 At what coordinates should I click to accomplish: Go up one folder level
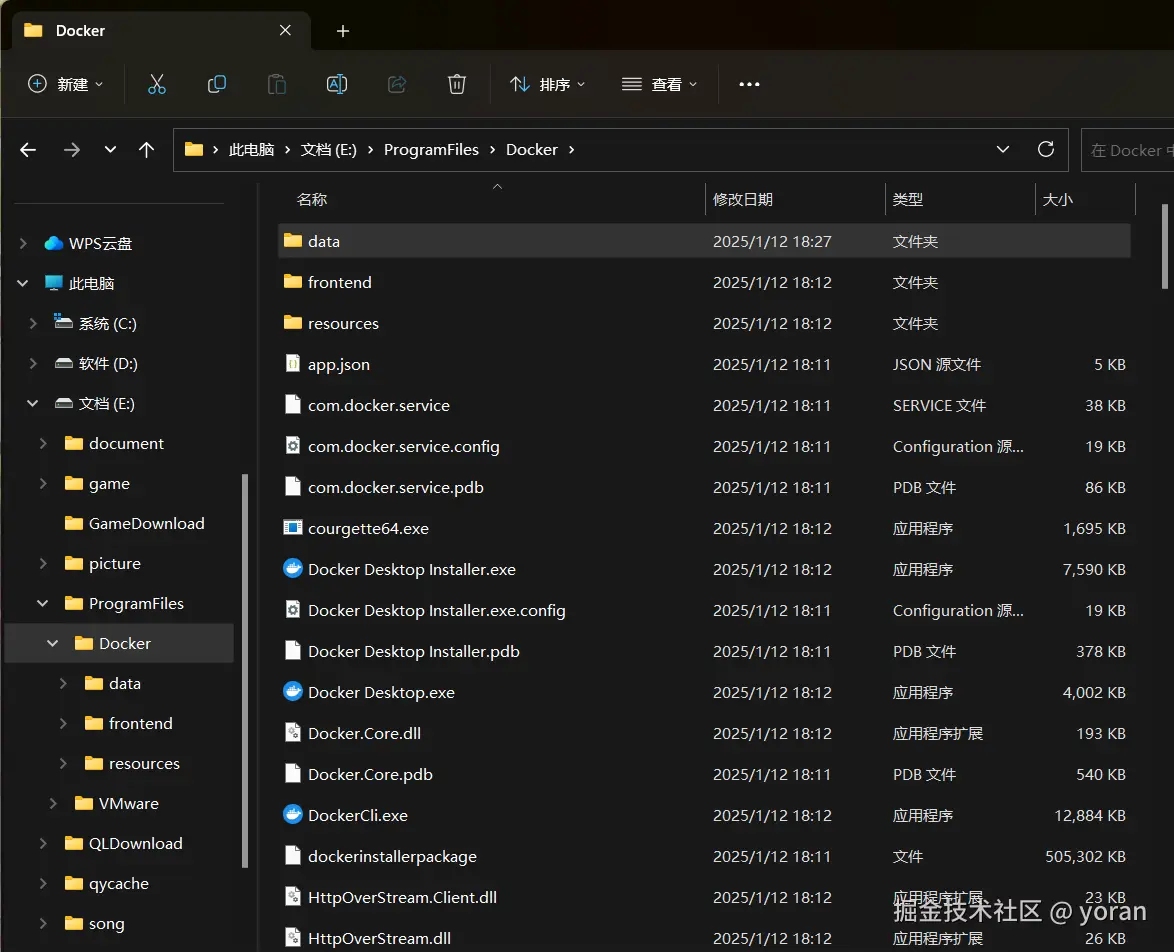147,150
